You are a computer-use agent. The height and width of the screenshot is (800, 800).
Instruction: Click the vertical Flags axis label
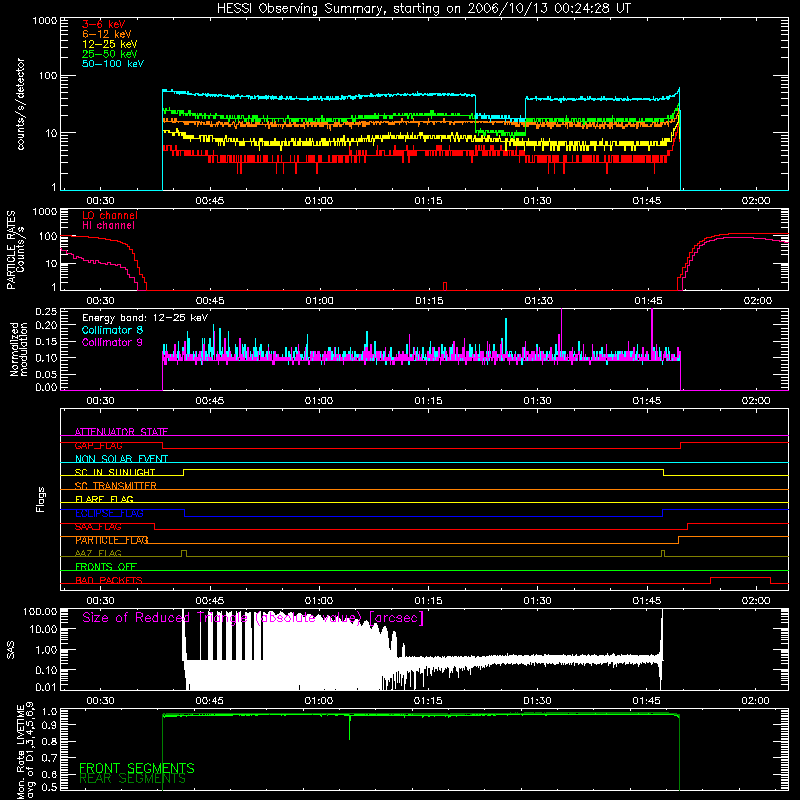point(41,499)
